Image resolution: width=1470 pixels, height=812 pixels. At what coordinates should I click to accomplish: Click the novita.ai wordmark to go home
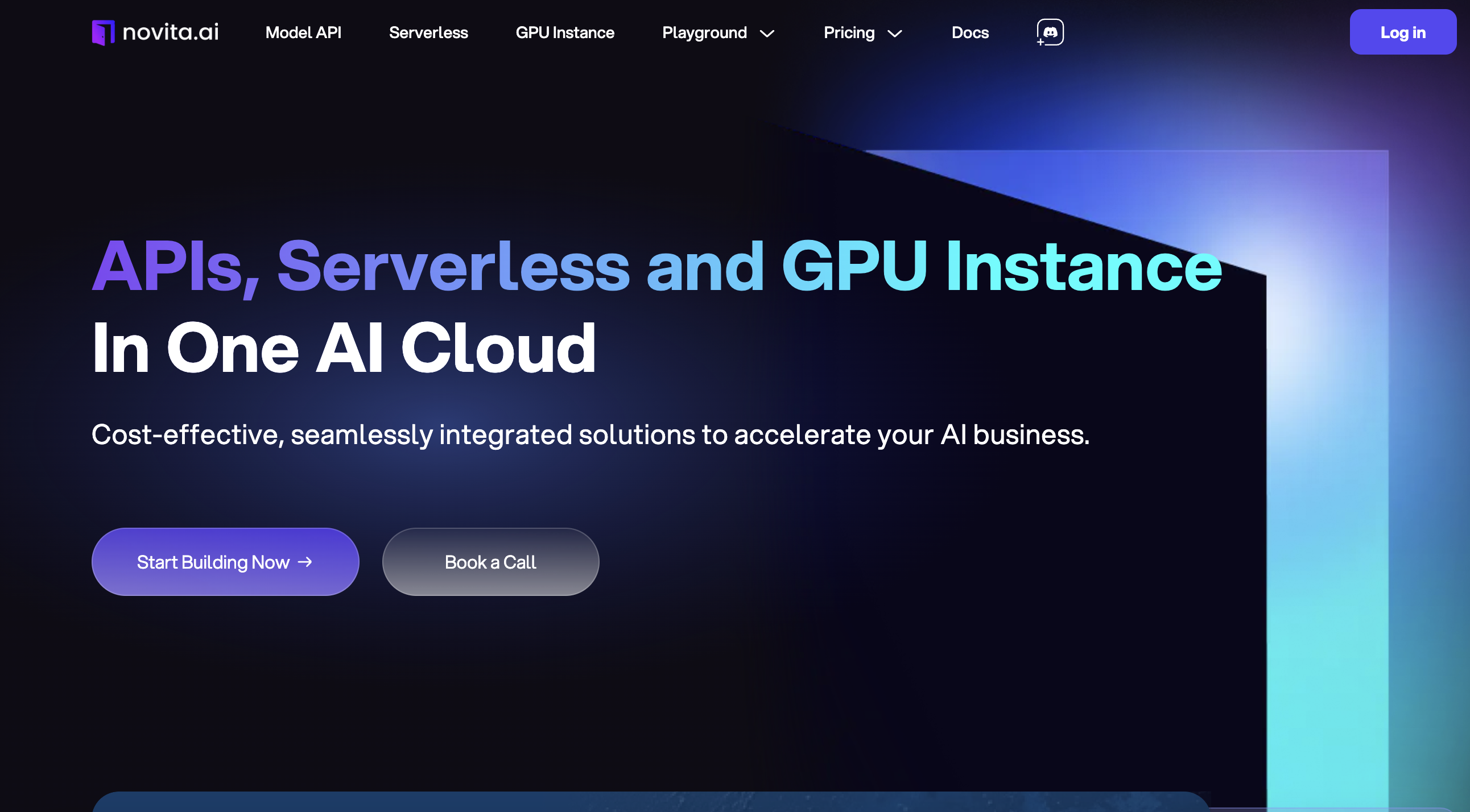click(x=171, y=32)
